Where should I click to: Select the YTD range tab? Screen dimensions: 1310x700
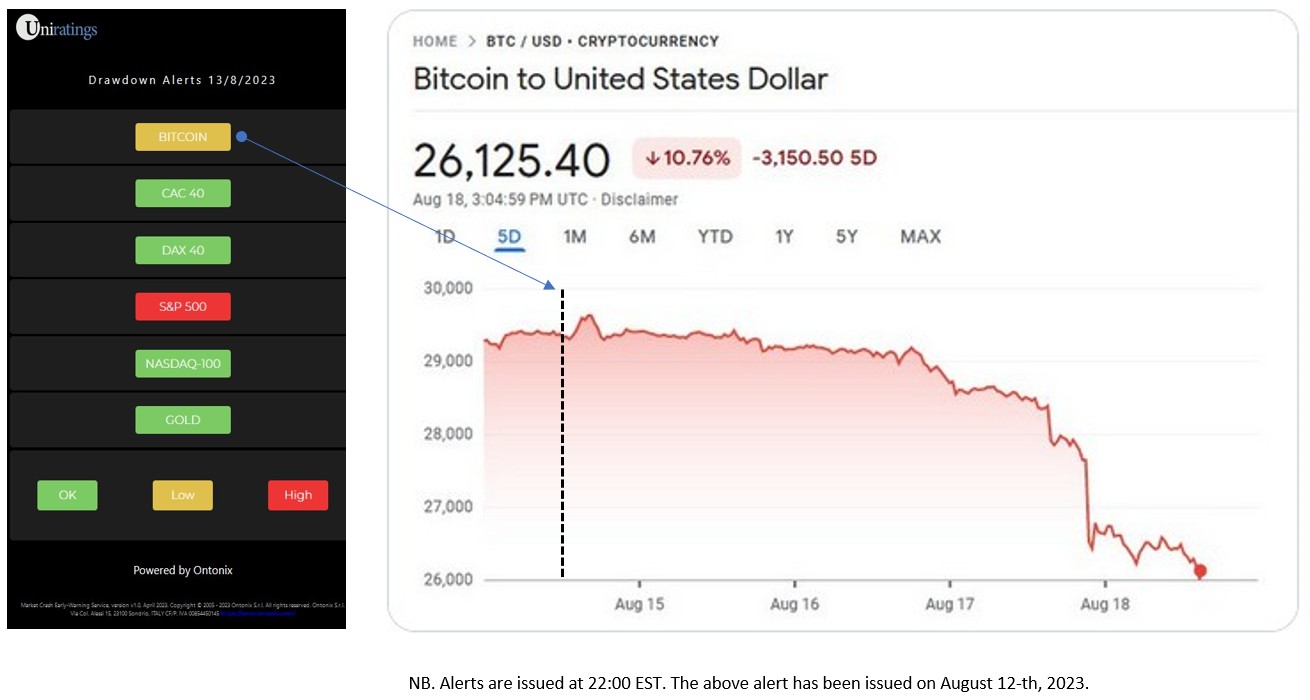(x=715, y=237)
